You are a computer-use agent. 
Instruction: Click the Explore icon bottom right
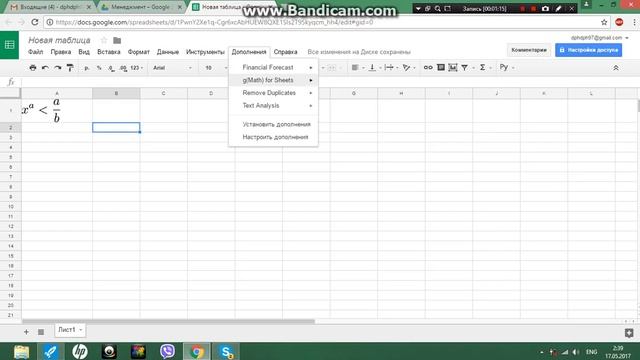[x=629, y=333]
